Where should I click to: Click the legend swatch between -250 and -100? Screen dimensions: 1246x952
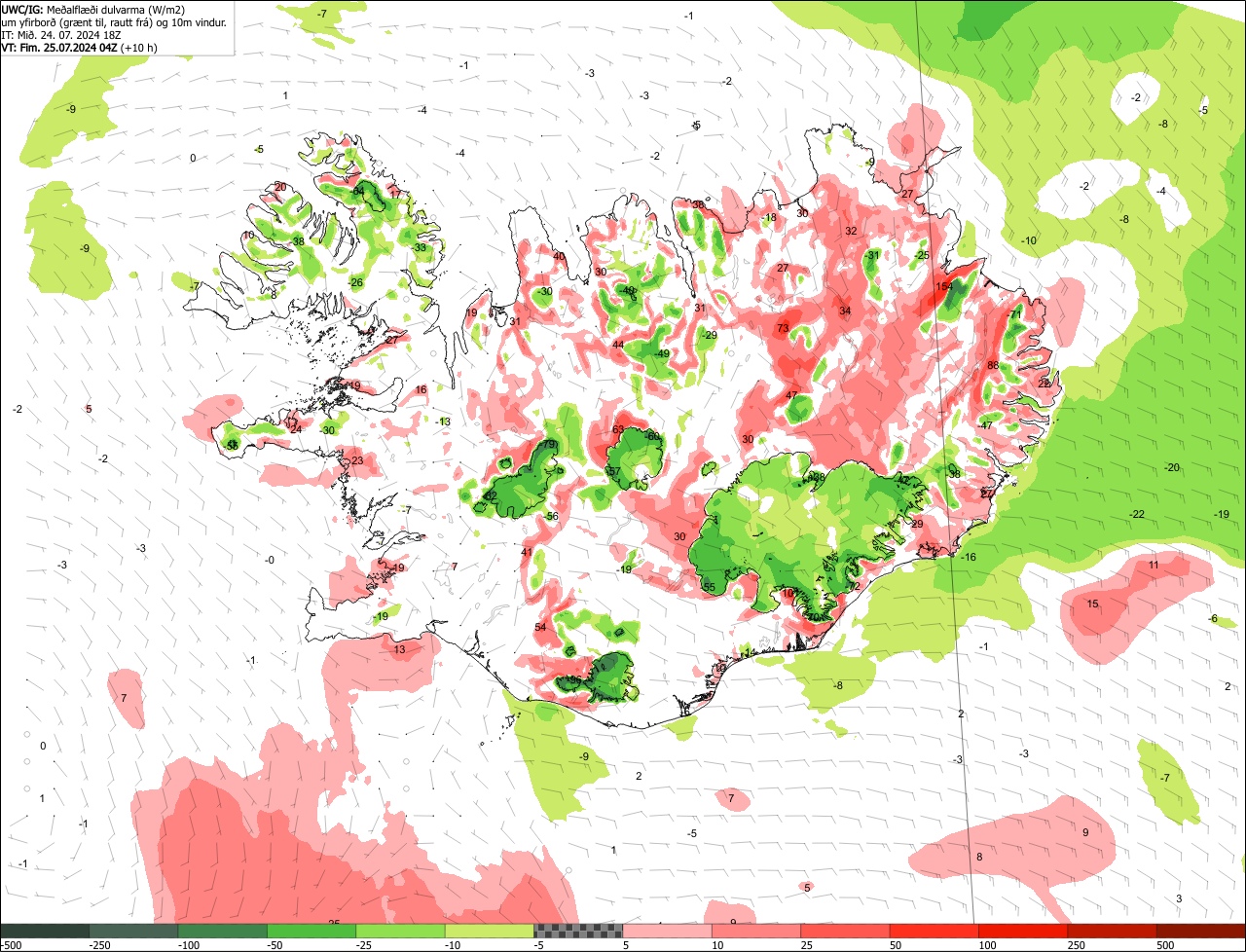pyautogui.click(x=134, y=931)
